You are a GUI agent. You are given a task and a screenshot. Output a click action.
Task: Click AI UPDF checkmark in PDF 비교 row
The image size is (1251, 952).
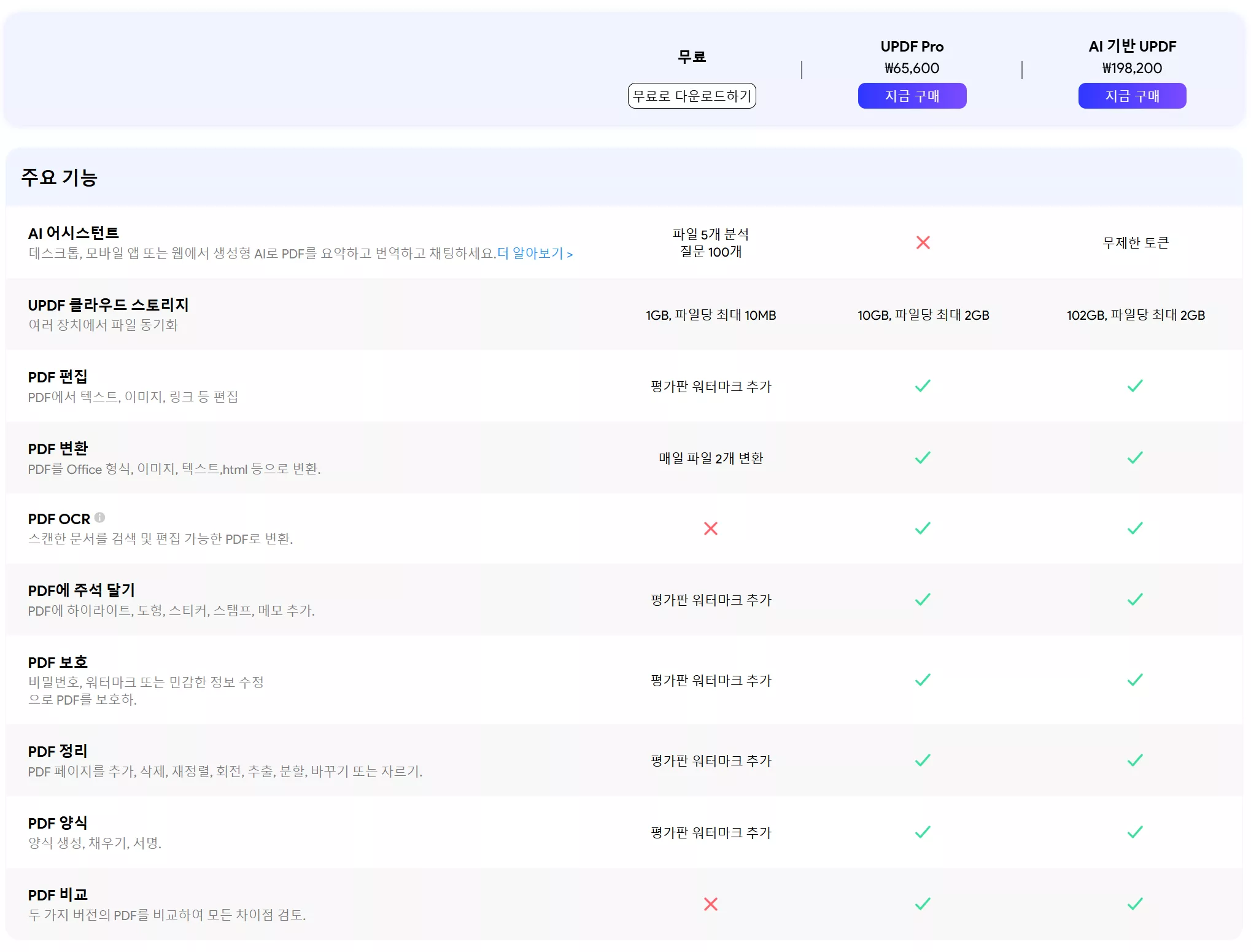(x=1135, y=904)
